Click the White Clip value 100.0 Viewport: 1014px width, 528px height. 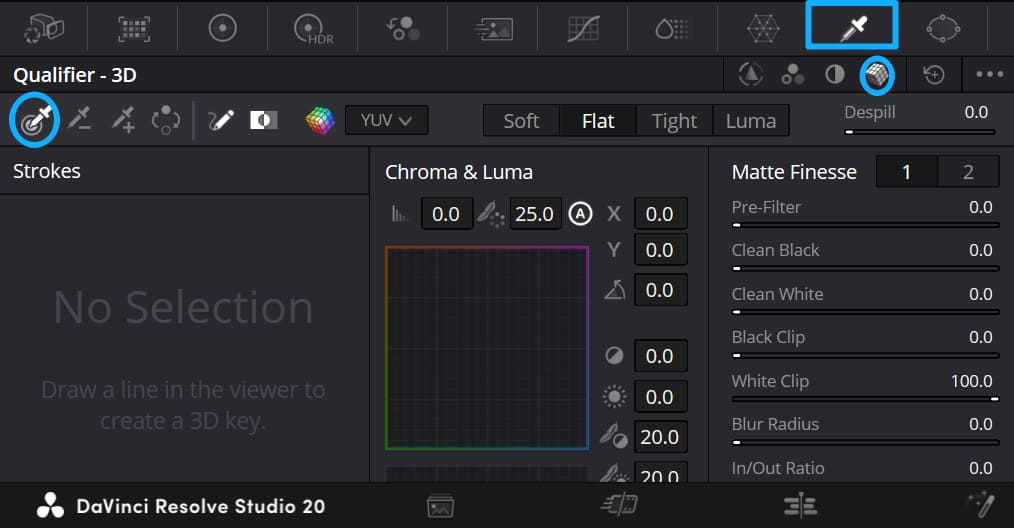pos(971,381)
